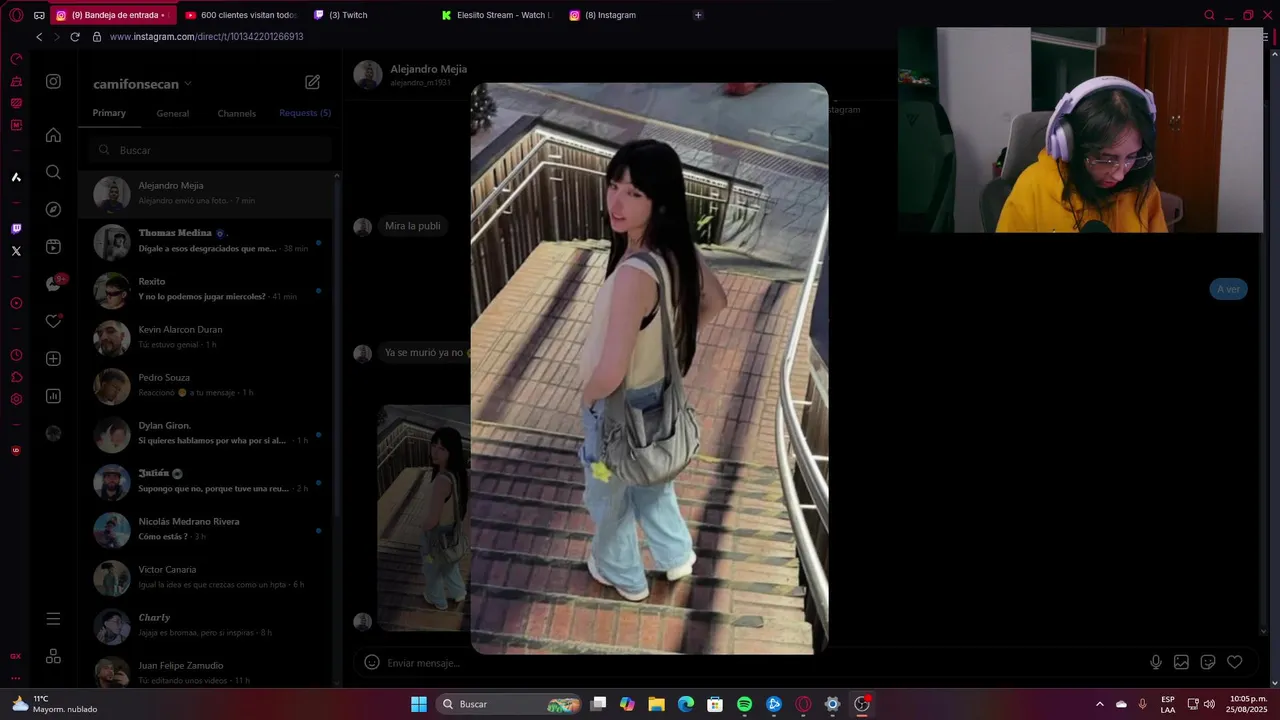Open Thomas Medina conversation
This screenshot has height=720, width=1280.
pos(207,242)
